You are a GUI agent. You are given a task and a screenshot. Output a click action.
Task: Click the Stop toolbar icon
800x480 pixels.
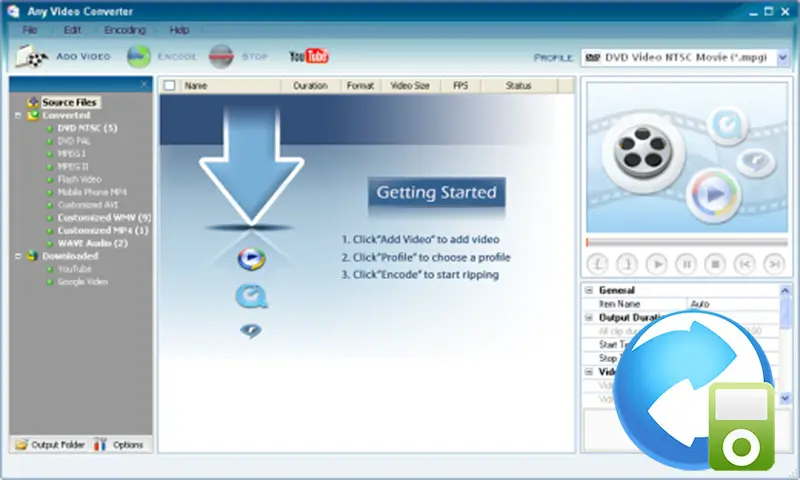click(x=221, y=57)
